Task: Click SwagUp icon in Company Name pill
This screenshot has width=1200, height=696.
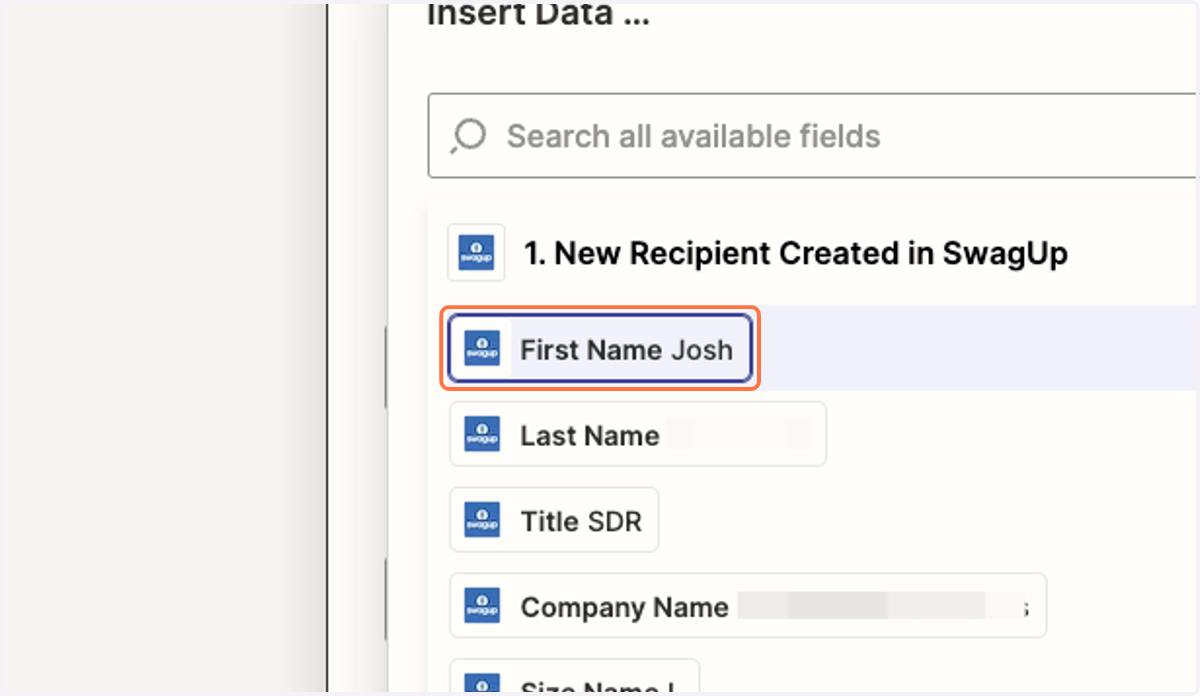Action: click(482, 606)
